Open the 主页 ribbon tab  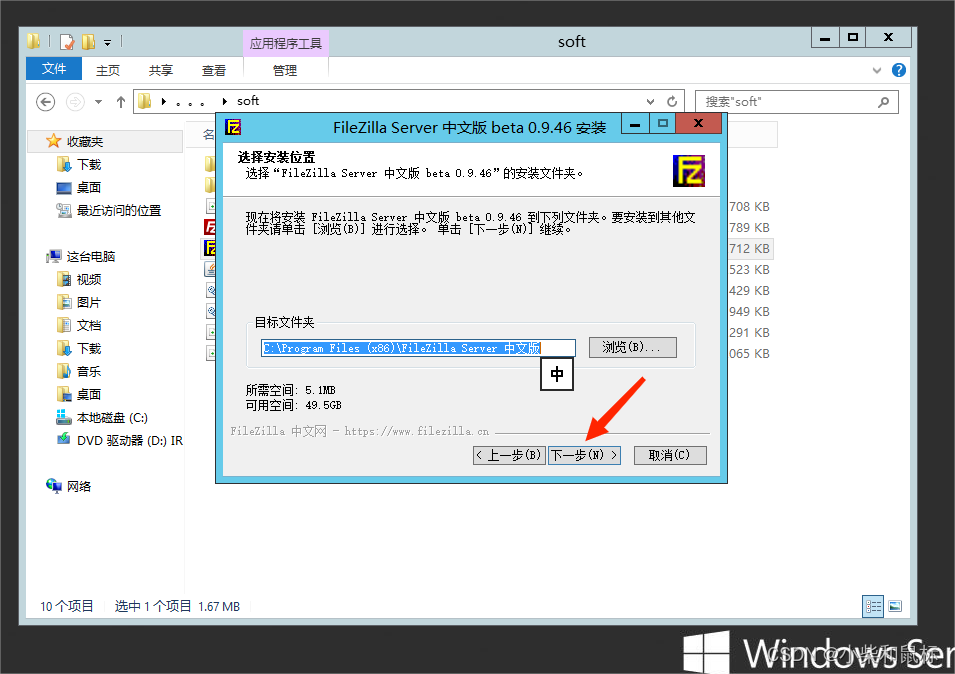coord(108,71)
